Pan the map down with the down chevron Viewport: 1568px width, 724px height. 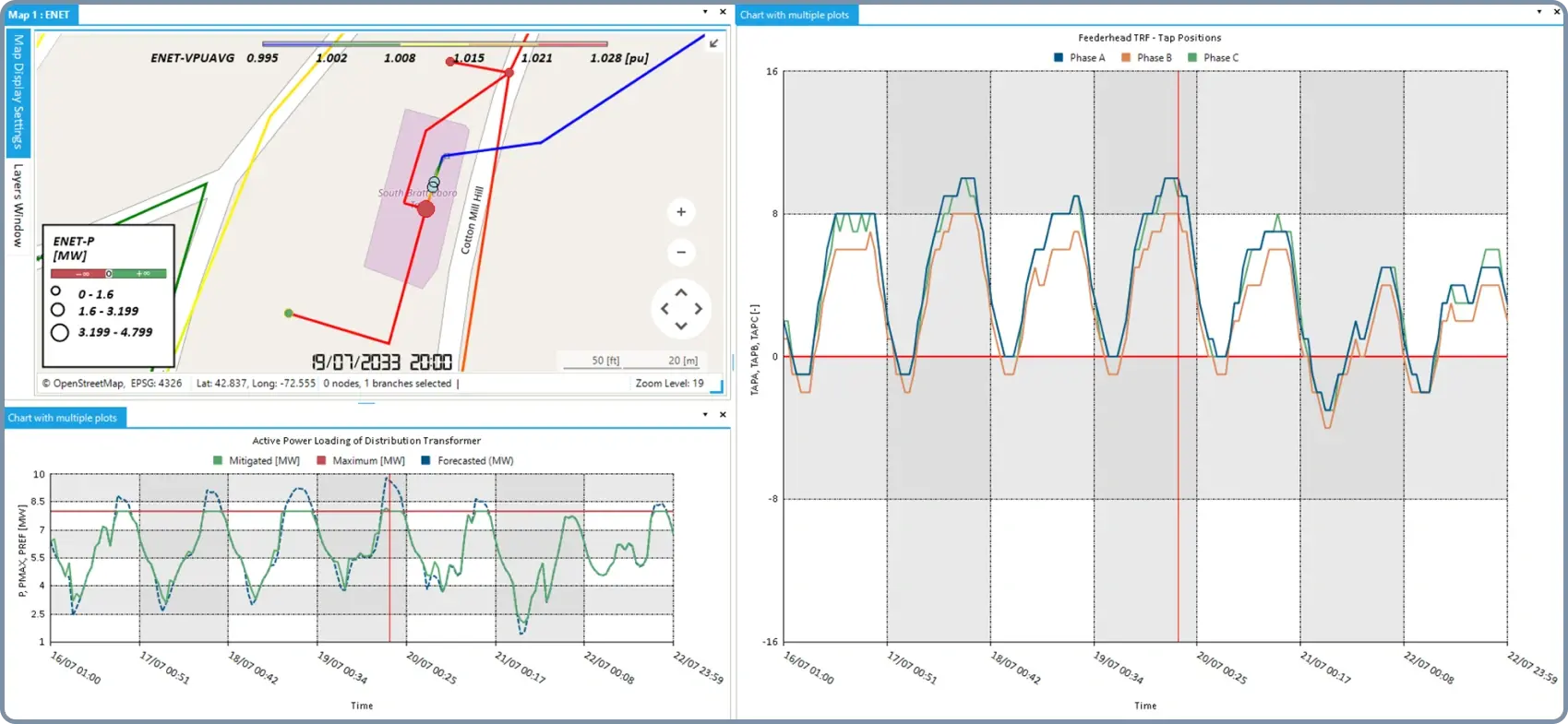point(681,326)
